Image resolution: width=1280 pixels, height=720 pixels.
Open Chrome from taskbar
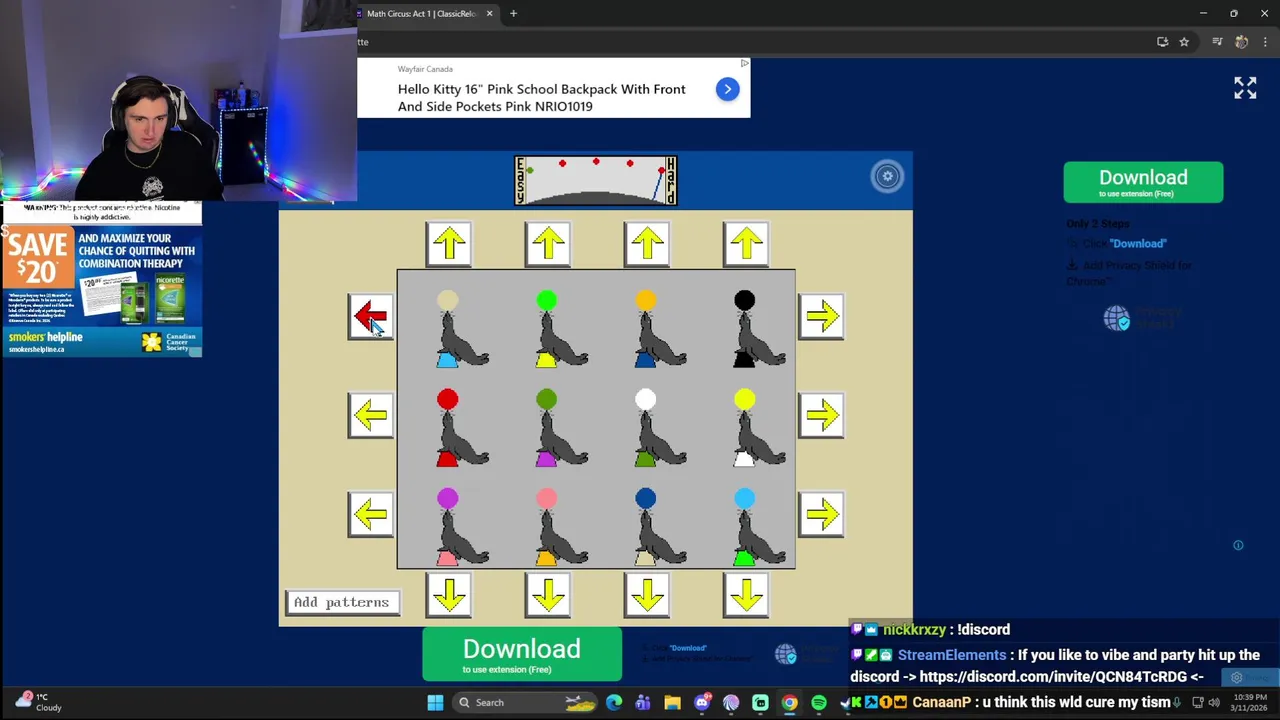[x=789, y=702]
